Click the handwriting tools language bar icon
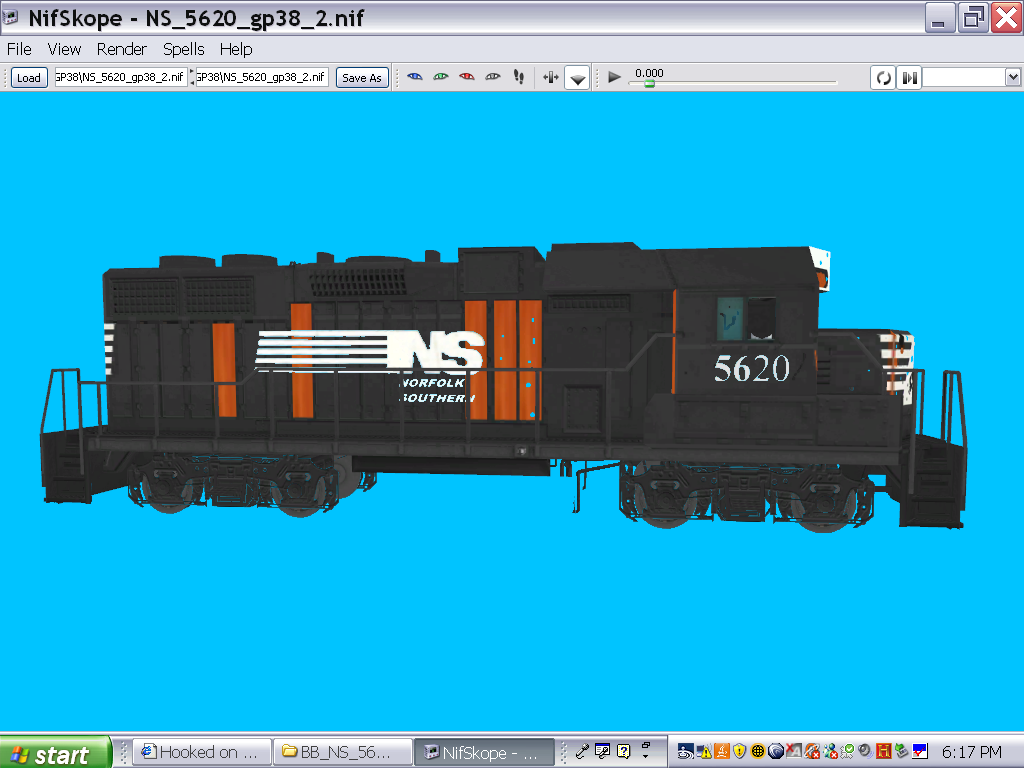Image resolution: width=1024 pixels, height=768 pixels. click(x=603, y=752)
